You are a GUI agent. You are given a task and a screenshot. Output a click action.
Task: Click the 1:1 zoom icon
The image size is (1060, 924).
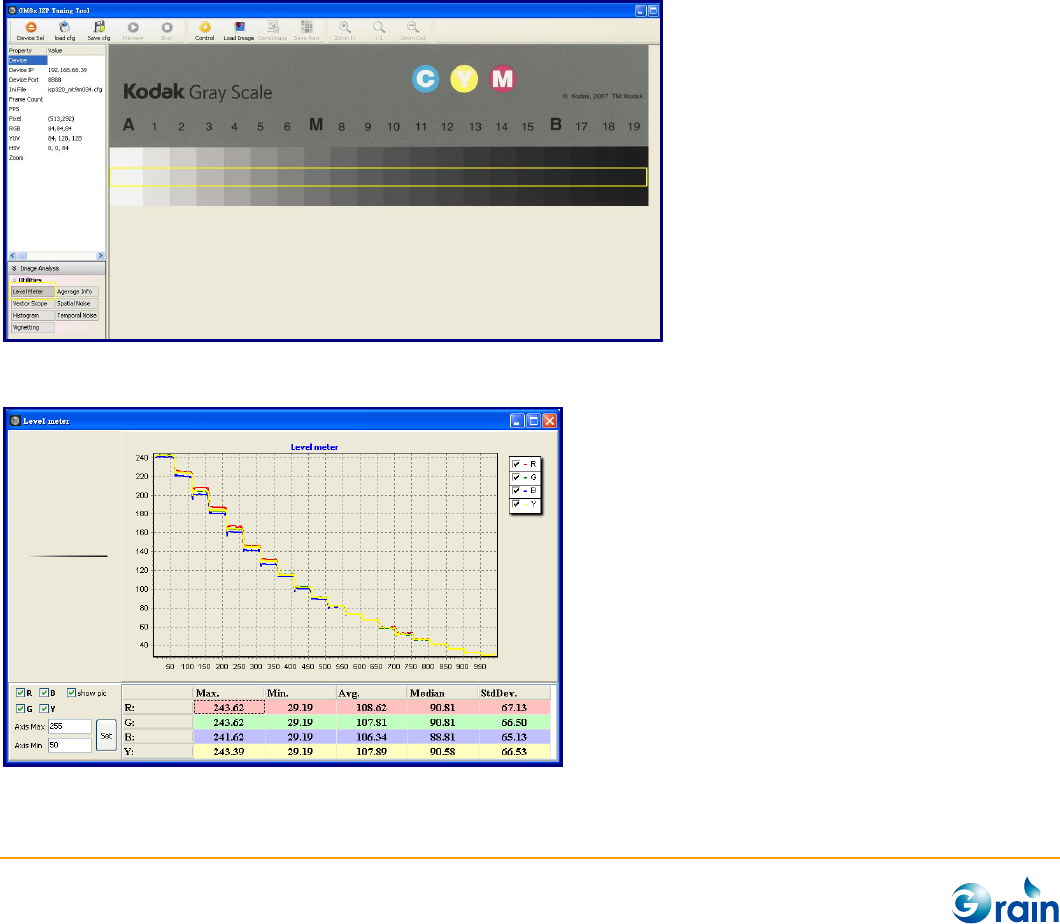pos(379,31)
